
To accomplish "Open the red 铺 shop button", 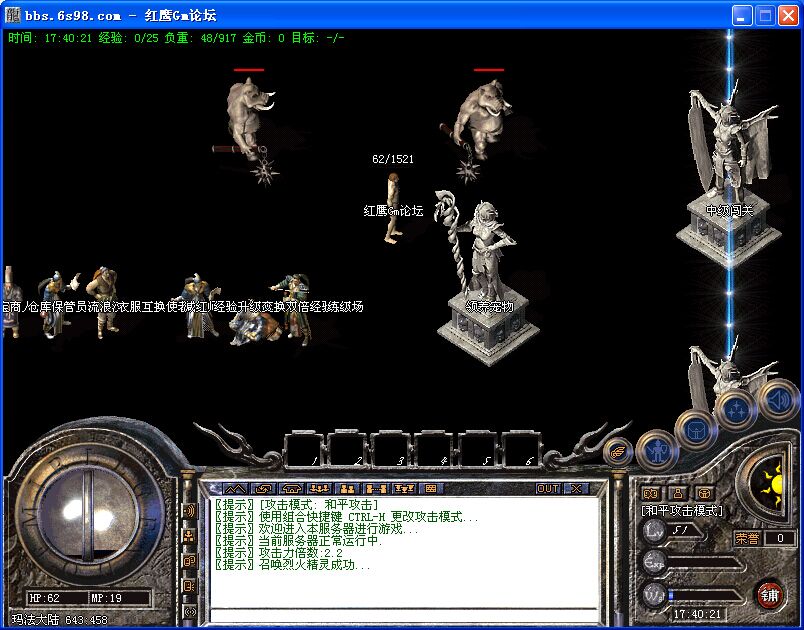I will point(769,596).
